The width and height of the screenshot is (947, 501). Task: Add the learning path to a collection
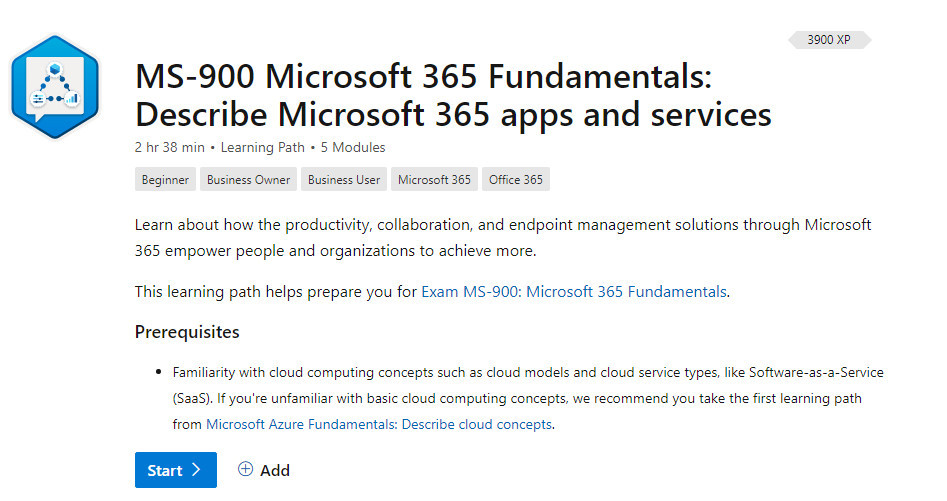264,470
